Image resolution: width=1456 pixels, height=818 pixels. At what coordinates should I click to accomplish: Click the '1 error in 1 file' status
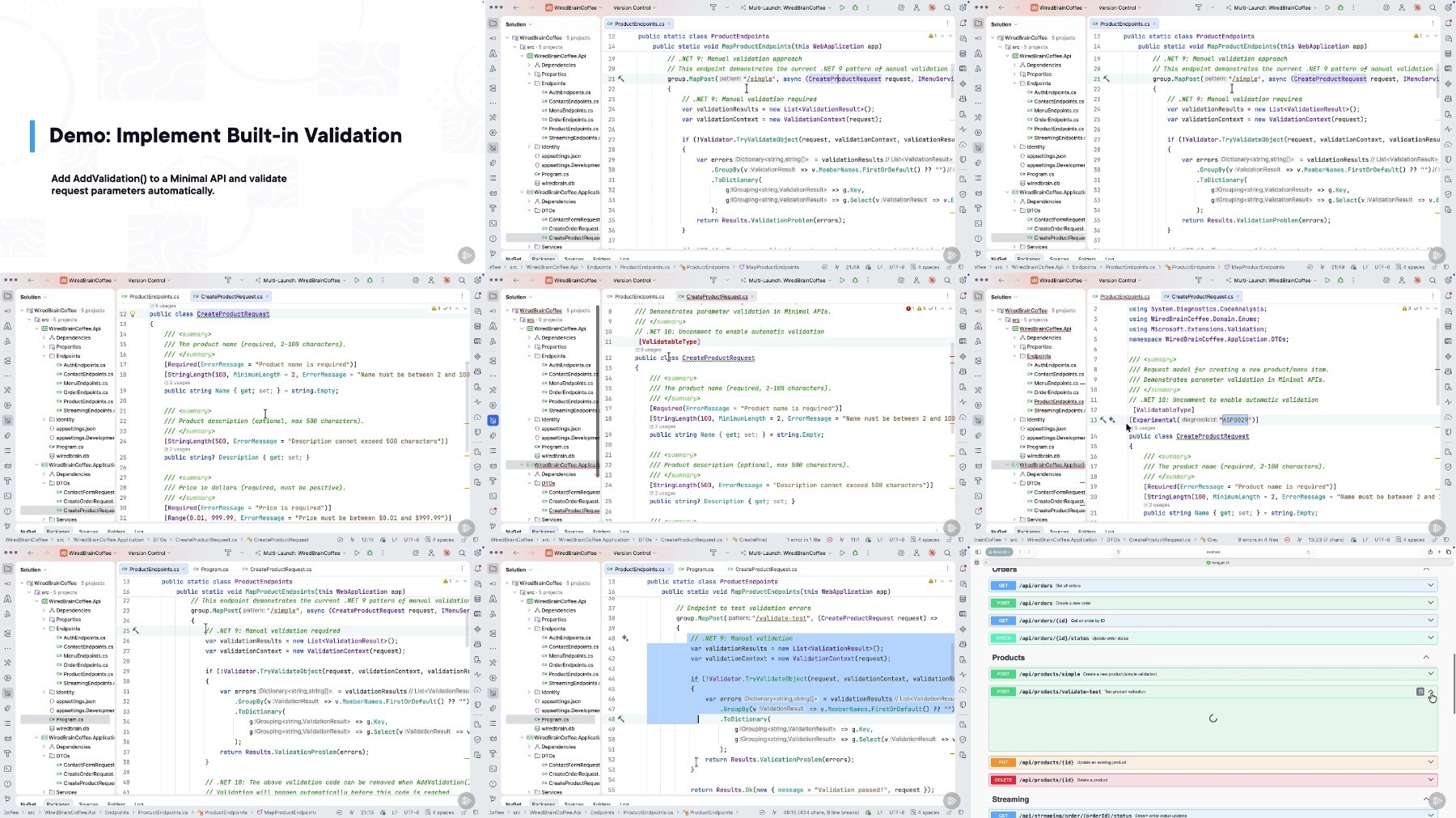803,540
